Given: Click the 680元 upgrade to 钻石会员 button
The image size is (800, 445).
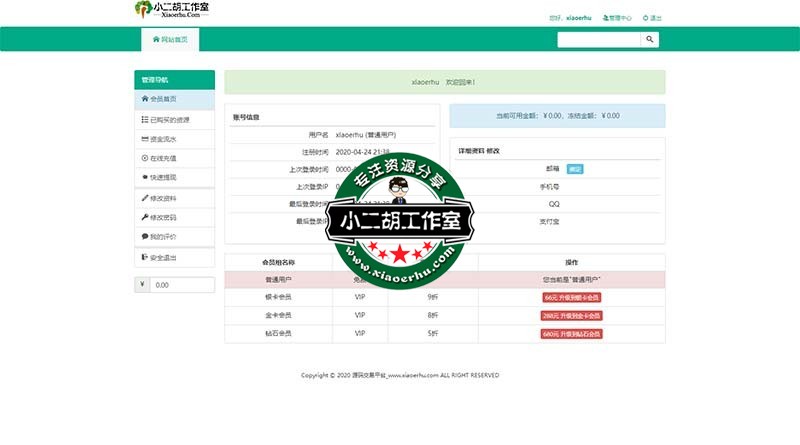Looking at the screenshot, I should [571, 334].
